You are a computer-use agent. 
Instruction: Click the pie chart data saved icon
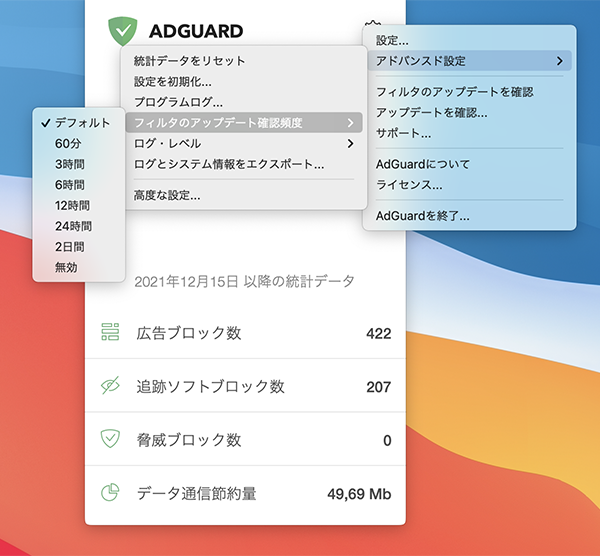coord(110,492)
